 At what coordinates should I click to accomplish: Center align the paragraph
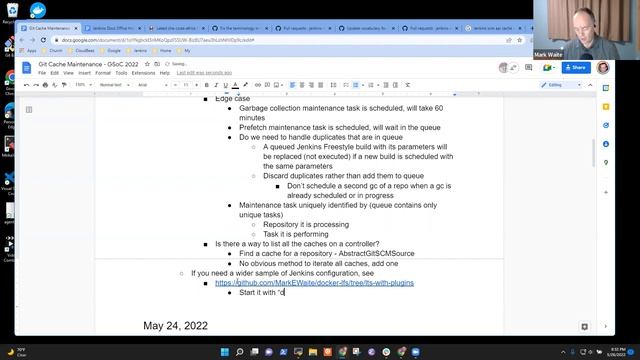click(302, 85)
